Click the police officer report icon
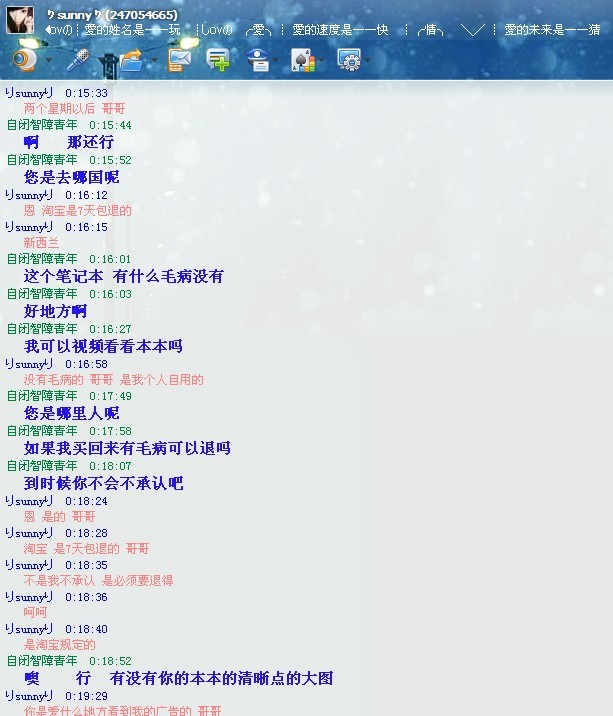Viewport: 613px width, 716px height. pos(258,60)
